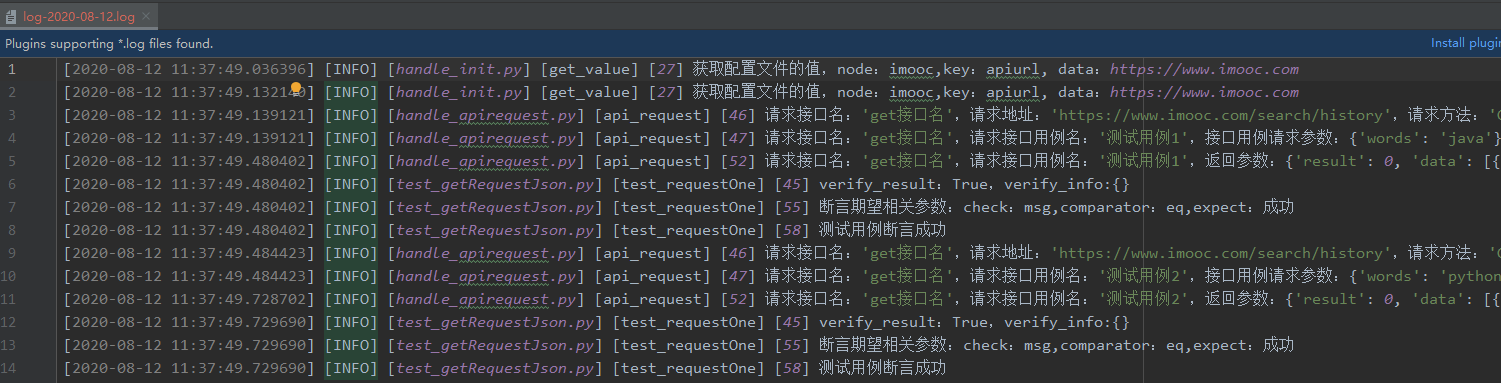Click the [52] line marker on line 11
The height and width of the screenshot is (383, 1501).
tap(738, 299)
